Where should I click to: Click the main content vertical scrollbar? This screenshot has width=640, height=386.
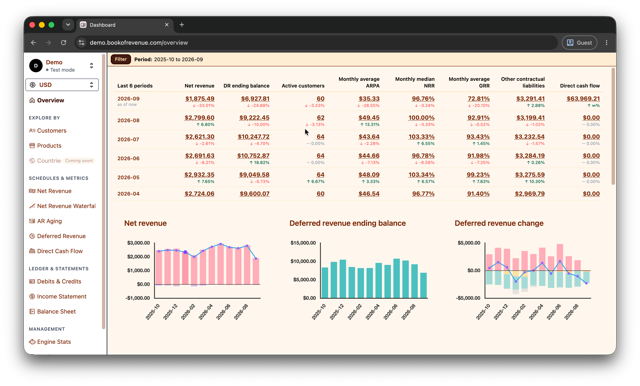coord(613,126)
